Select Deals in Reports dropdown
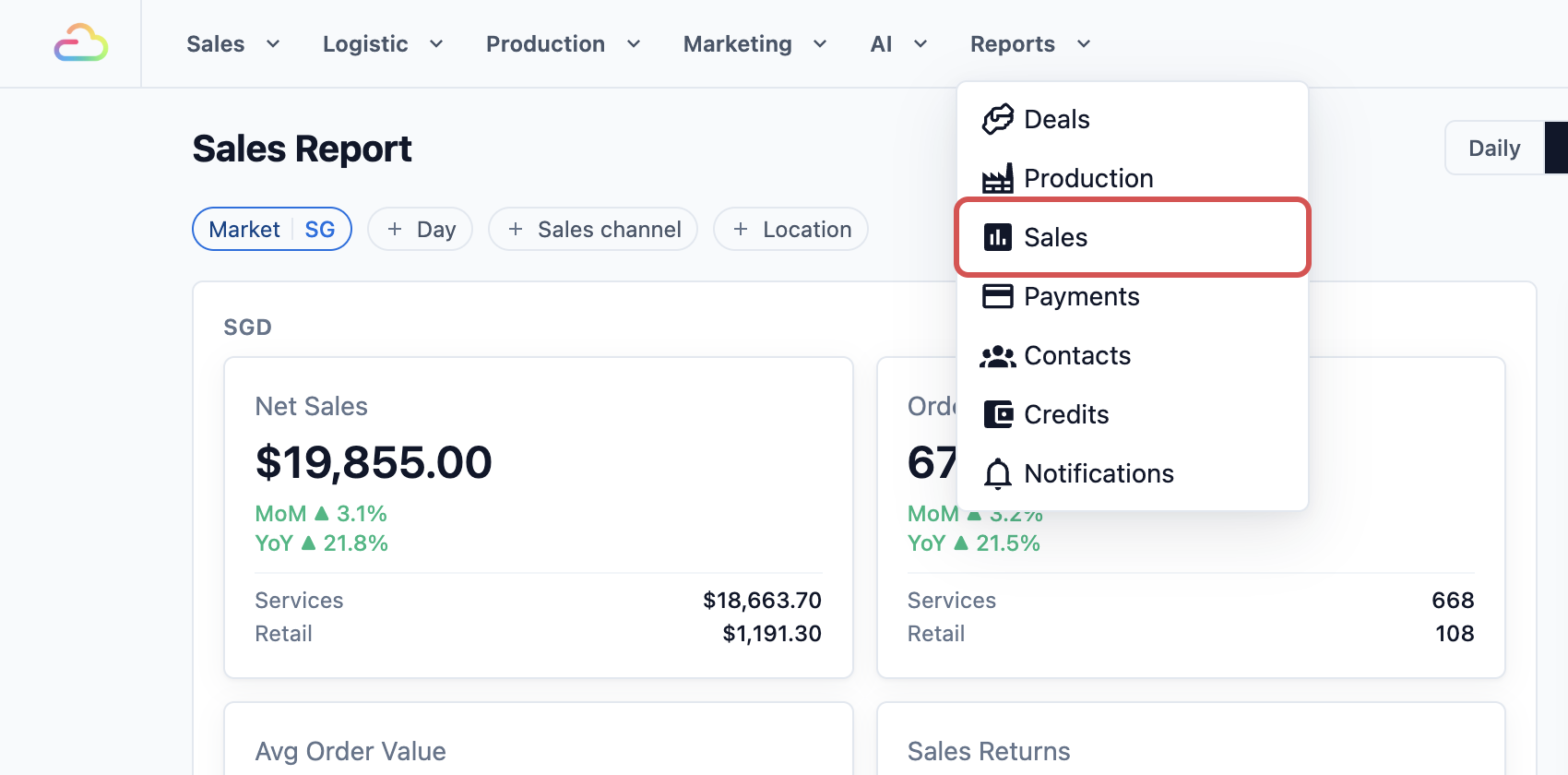Image resolution: width=1568 pixels, height=775 pixels. pos(1133,119)
